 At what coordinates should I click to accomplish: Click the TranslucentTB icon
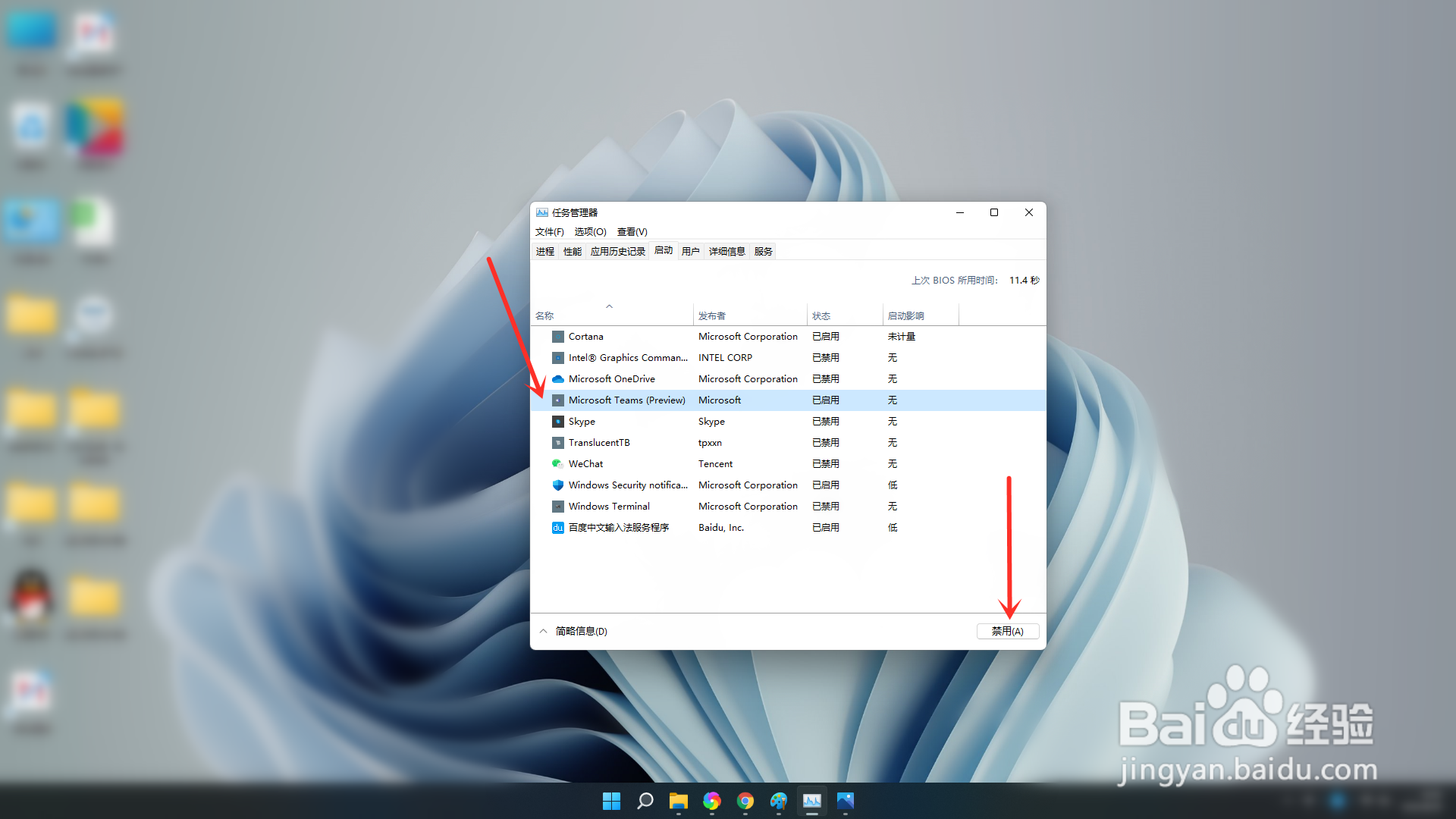[x=558, y=443]
